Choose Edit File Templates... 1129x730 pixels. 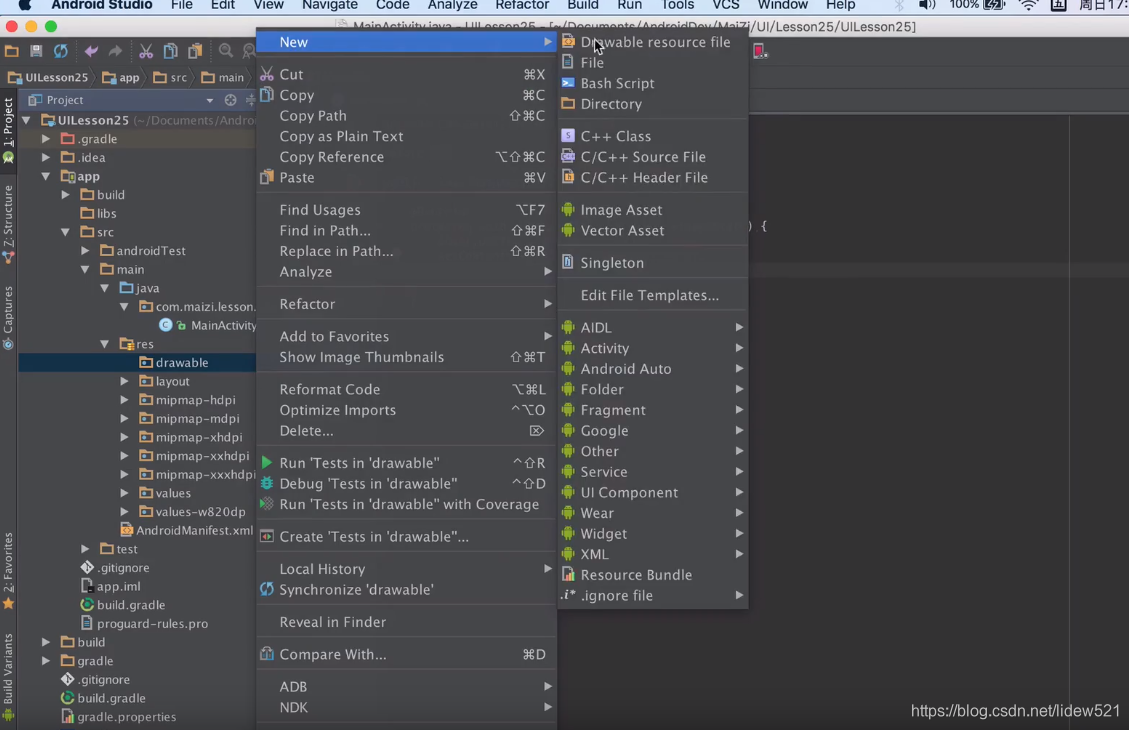click(652, 295)
